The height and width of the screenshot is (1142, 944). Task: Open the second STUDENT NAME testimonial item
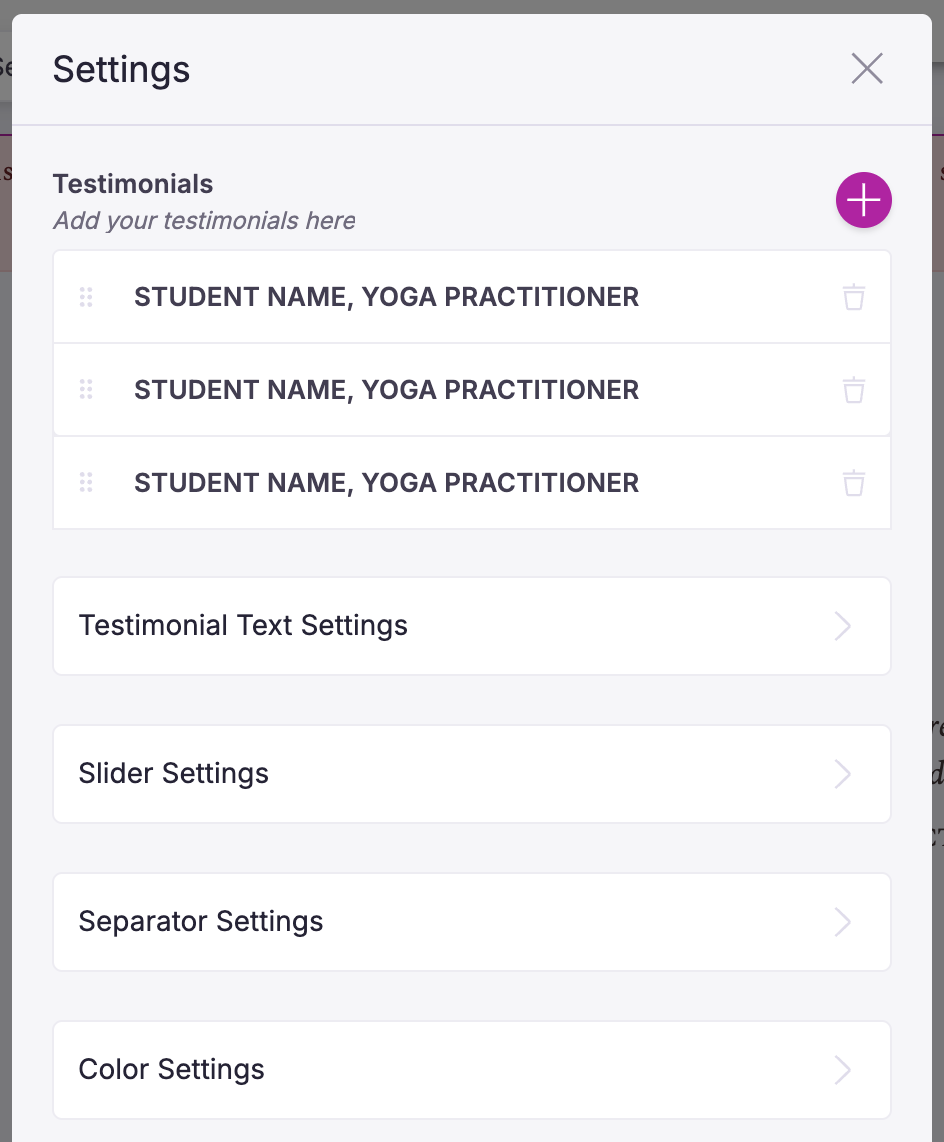click(386, 390)
